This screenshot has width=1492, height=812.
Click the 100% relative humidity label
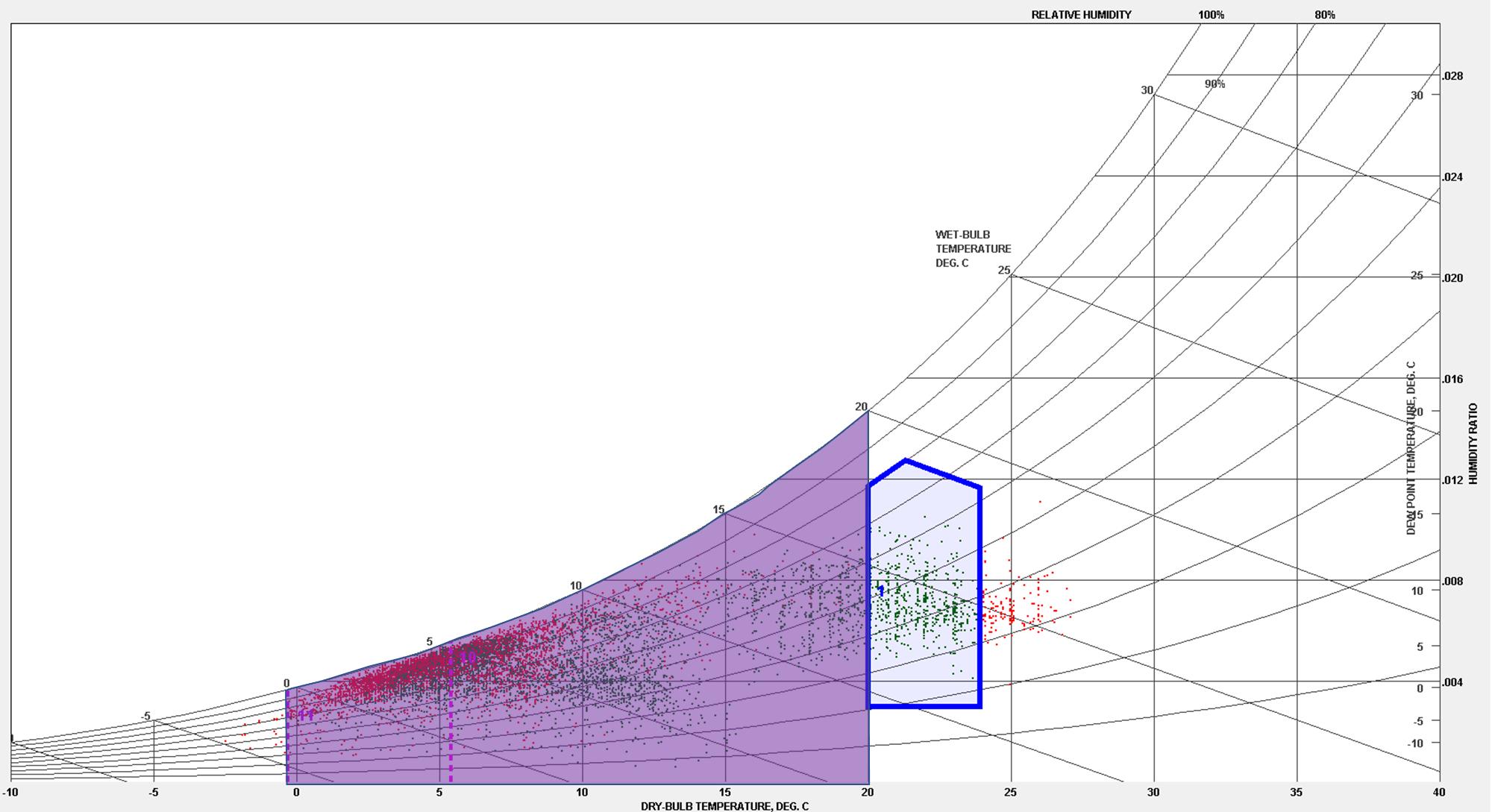(x=1211, y=15)
